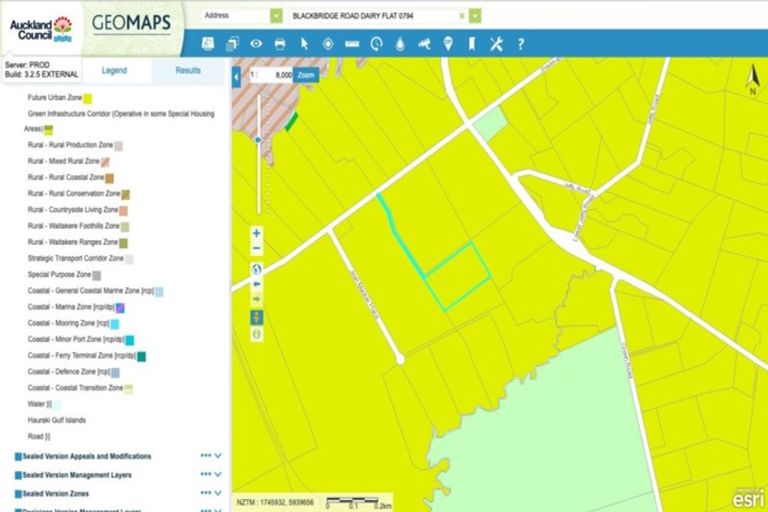Click the water drop icon in toolbar

pyautogui.click(x=400, y=44)
